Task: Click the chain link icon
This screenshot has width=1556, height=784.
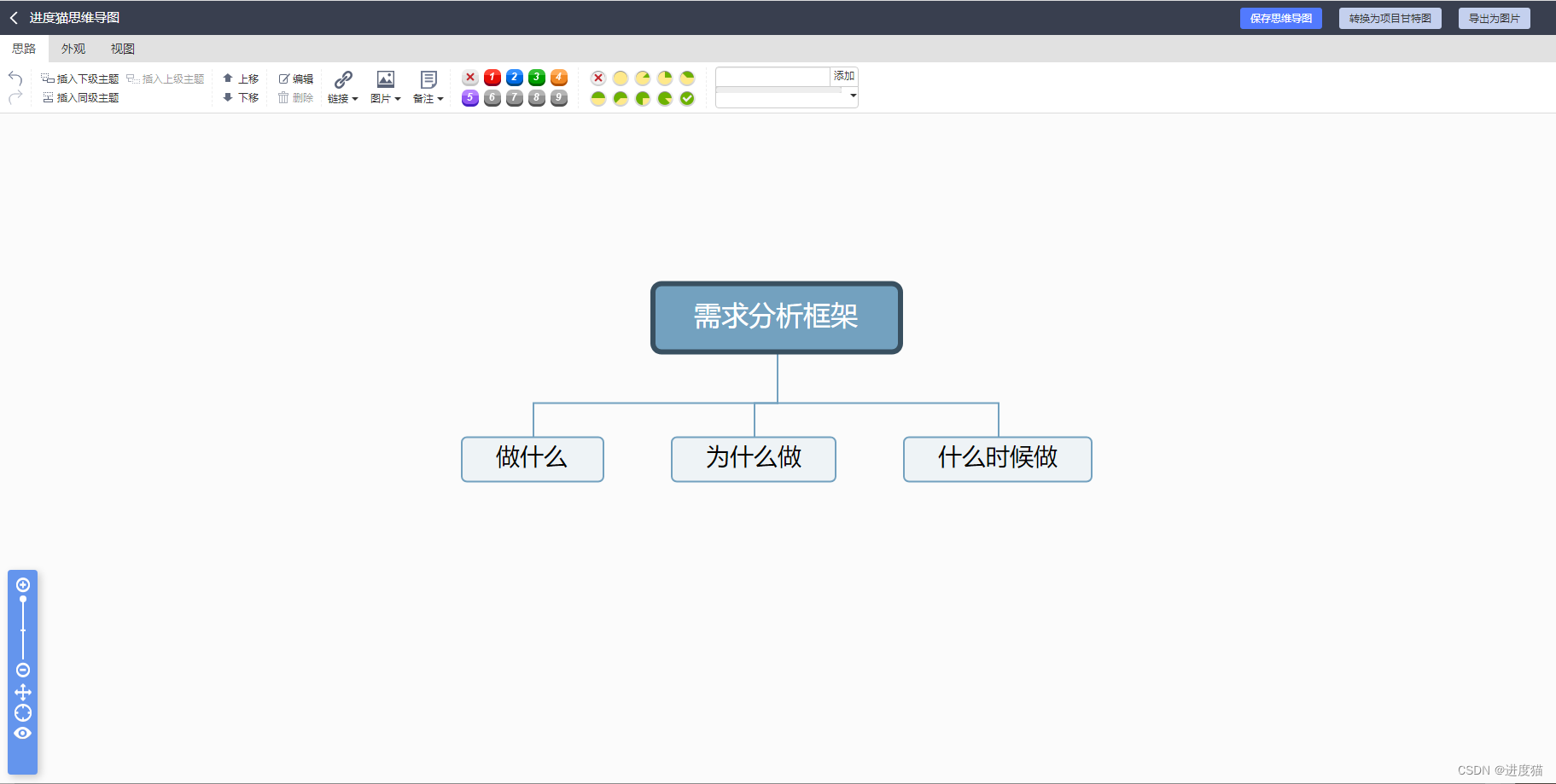Action: pyautogui.click(x=343, y=79)
